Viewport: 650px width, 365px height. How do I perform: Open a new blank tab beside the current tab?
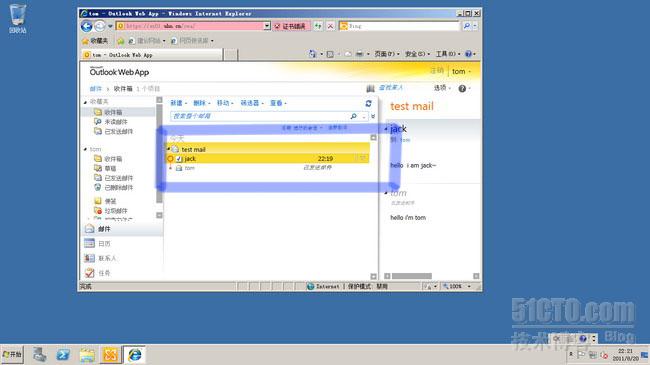[x=230, y=55]
